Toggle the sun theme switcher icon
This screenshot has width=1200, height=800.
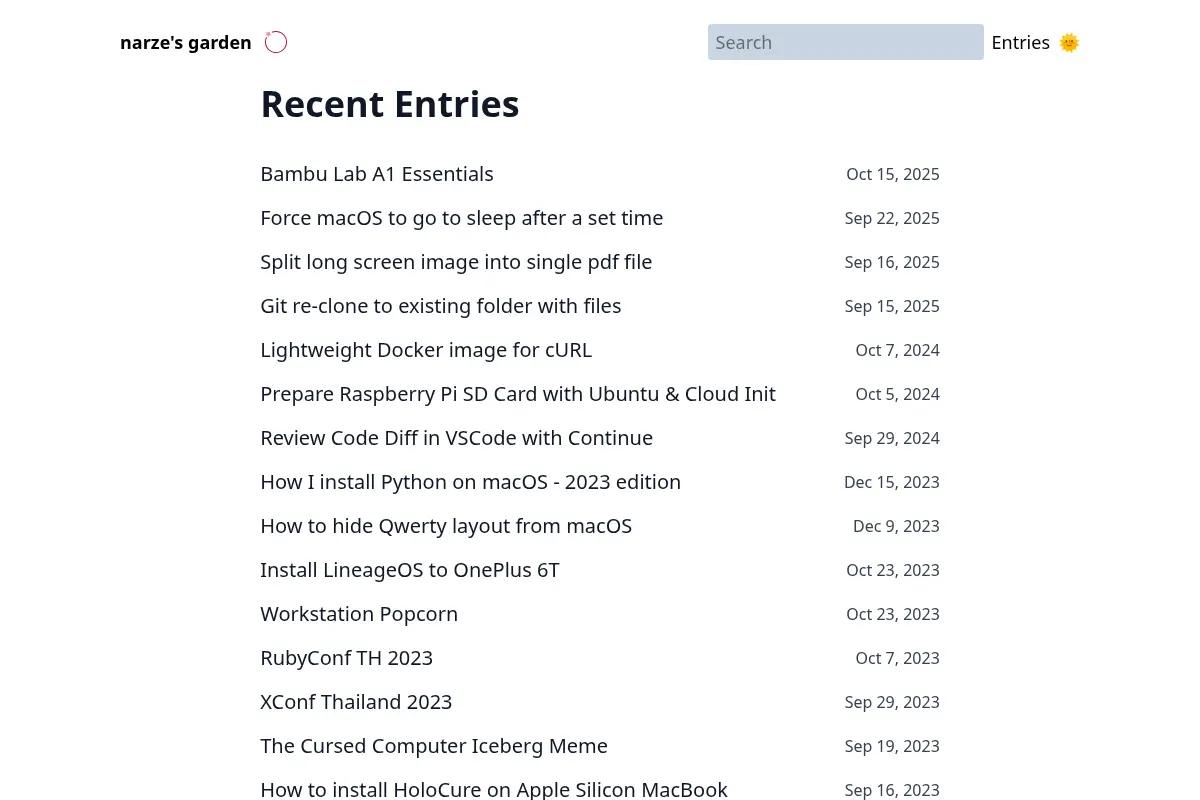[1069, 42]
